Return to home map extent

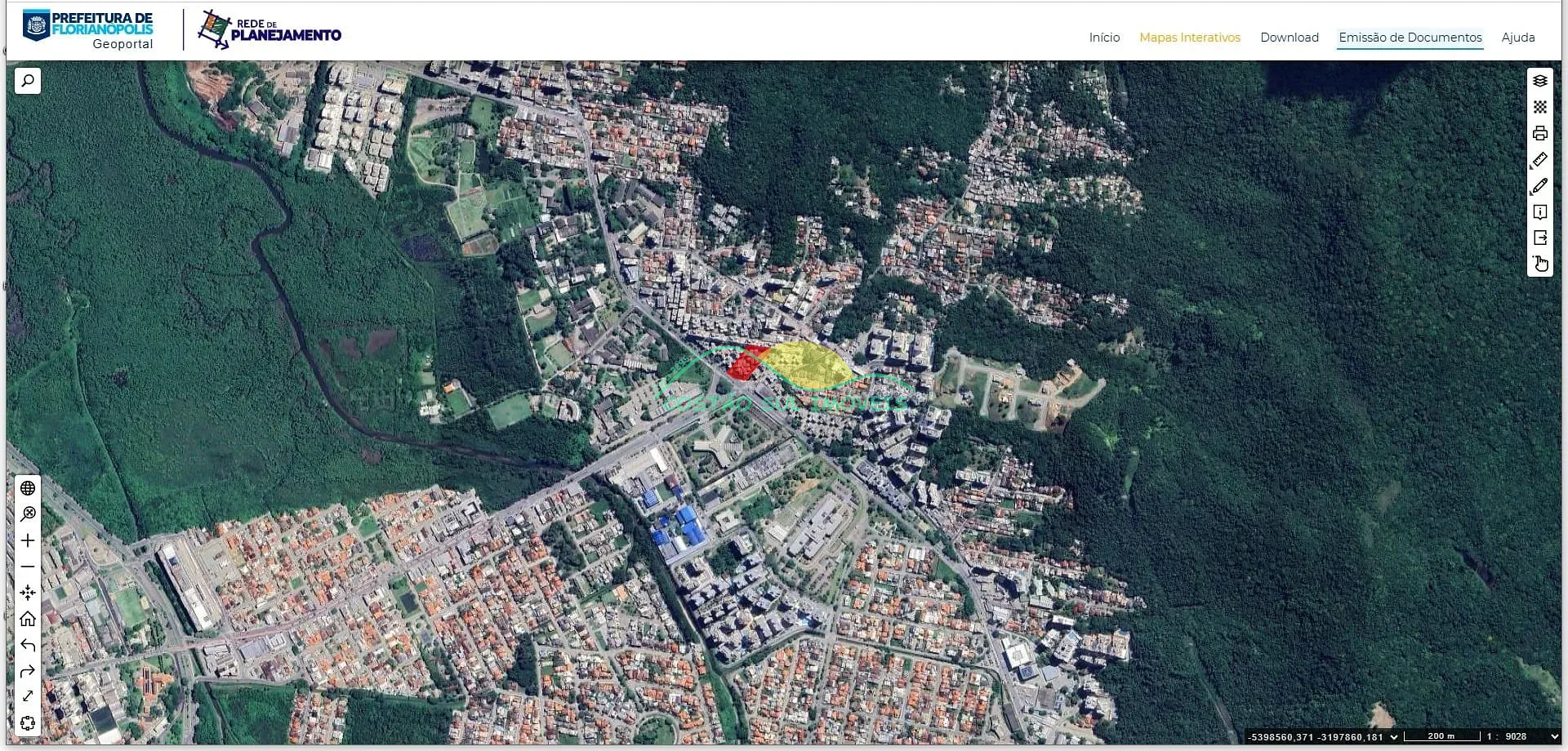pyautogui.click(x=28, y=619)
